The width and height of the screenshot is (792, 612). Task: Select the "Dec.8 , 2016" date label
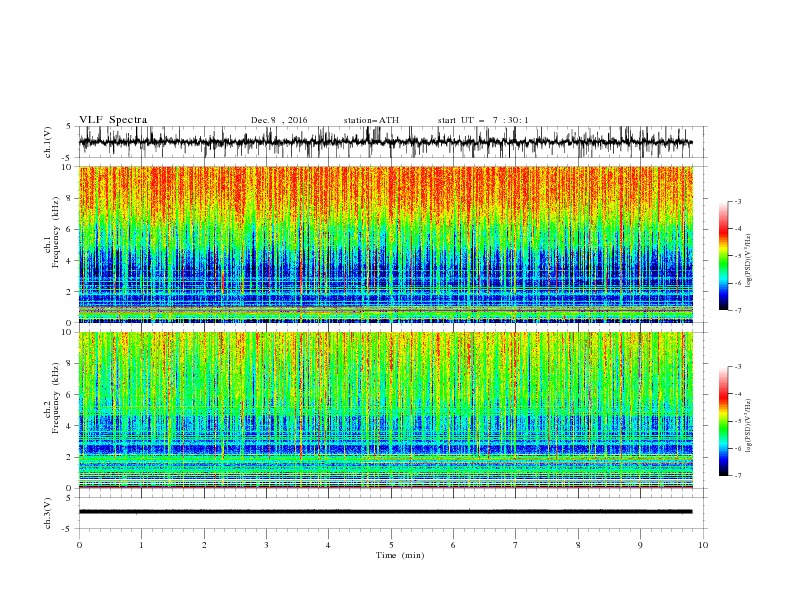point(279,120)
